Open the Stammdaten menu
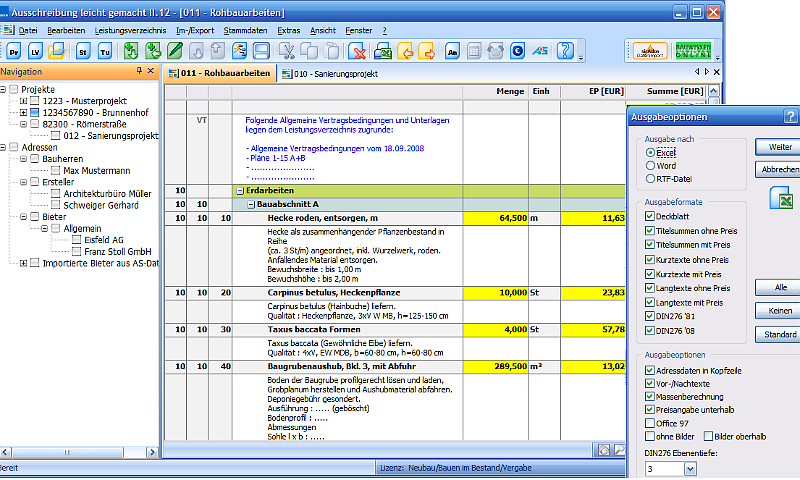800x480 pixels. (x=245, y=31)
